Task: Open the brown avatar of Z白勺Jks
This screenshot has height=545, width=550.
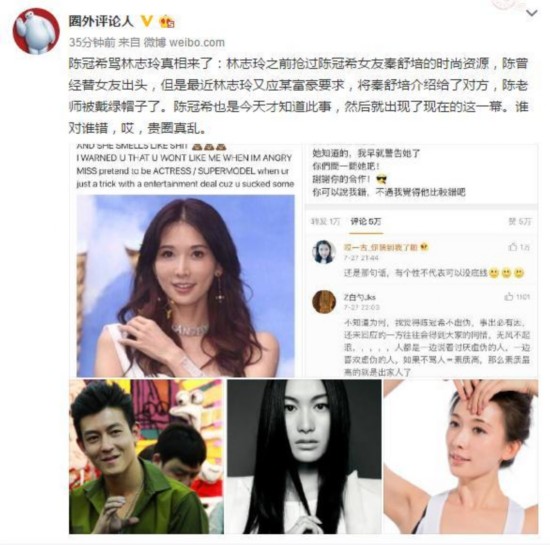Action: pos(323,301)
